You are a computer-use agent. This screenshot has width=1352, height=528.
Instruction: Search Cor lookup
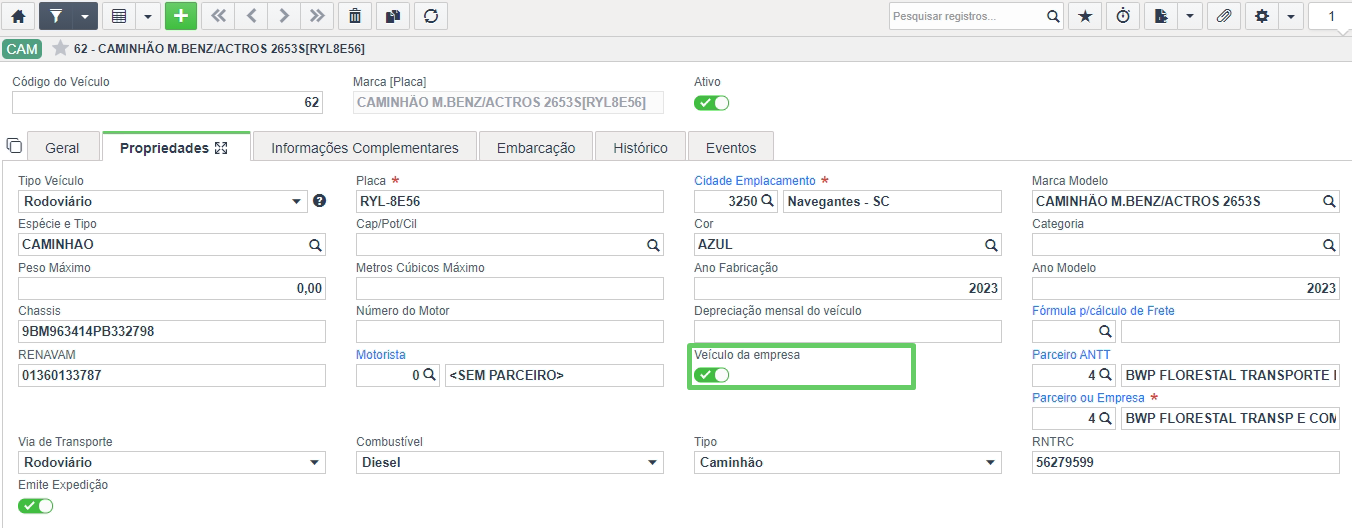tap(991, 244)
